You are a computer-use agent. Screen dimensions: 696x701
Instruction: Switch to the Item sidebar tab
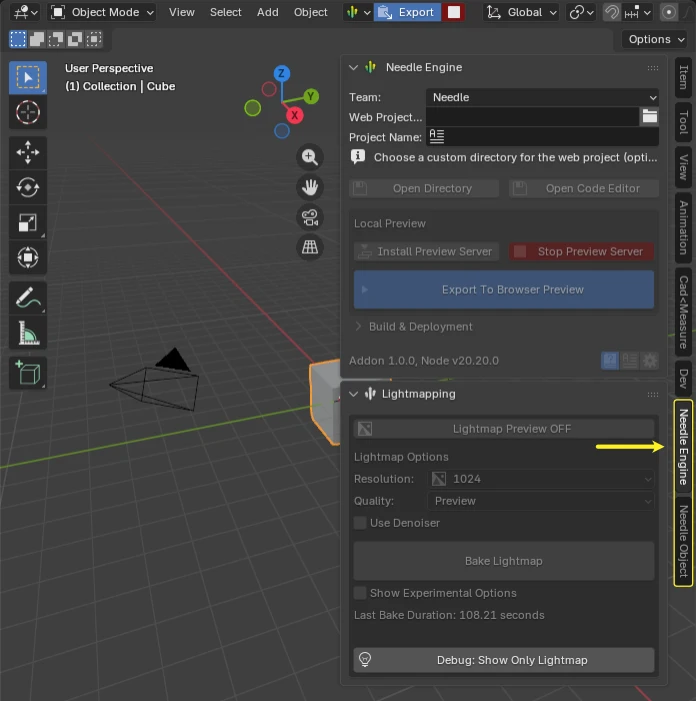683,77
